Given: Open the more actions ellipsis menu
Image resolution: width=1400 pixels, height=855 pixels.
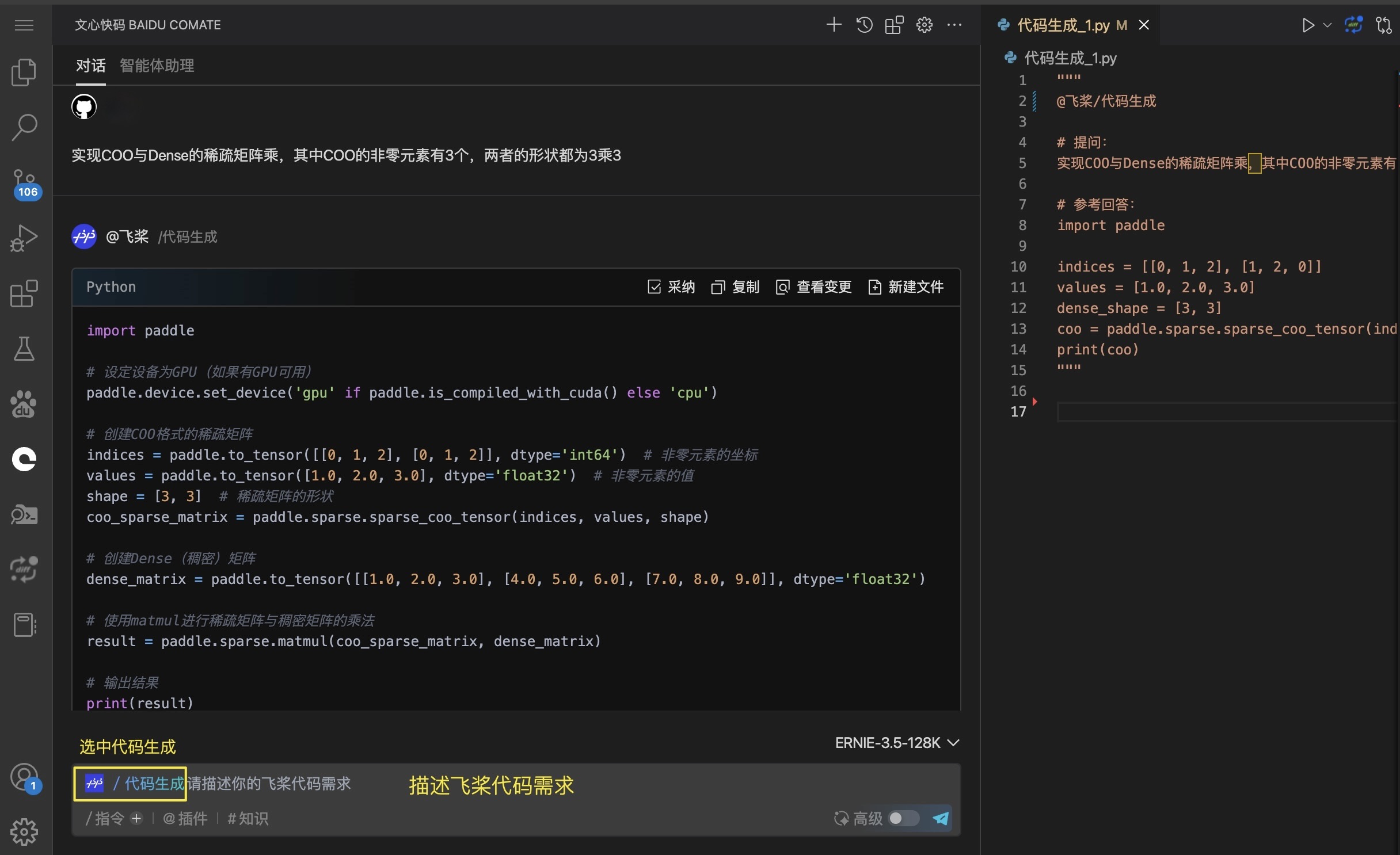Looking at the screenshot, I should pos(954,25).
